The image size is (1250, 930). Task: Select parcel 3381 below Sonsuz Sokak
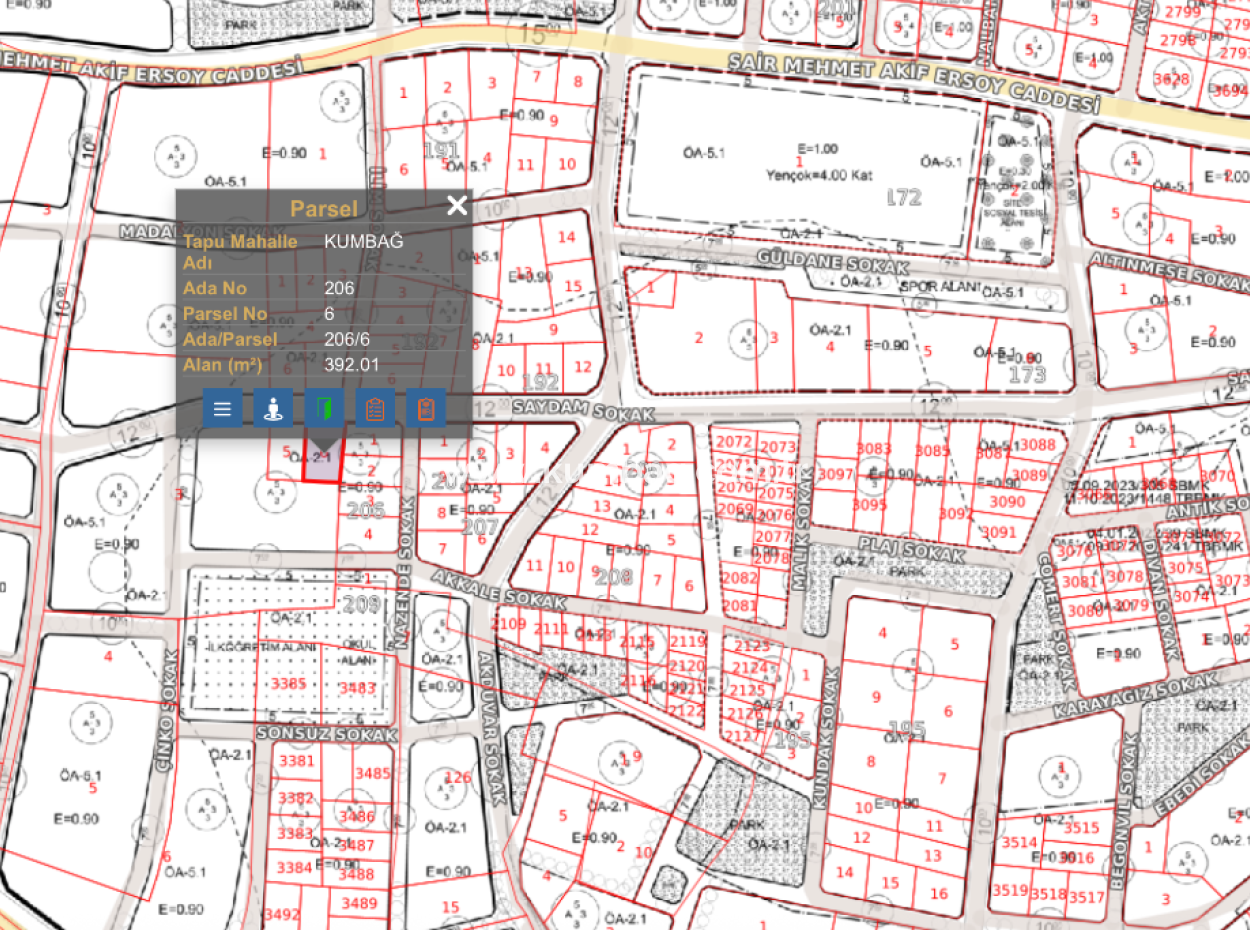(x=296, y=761)
